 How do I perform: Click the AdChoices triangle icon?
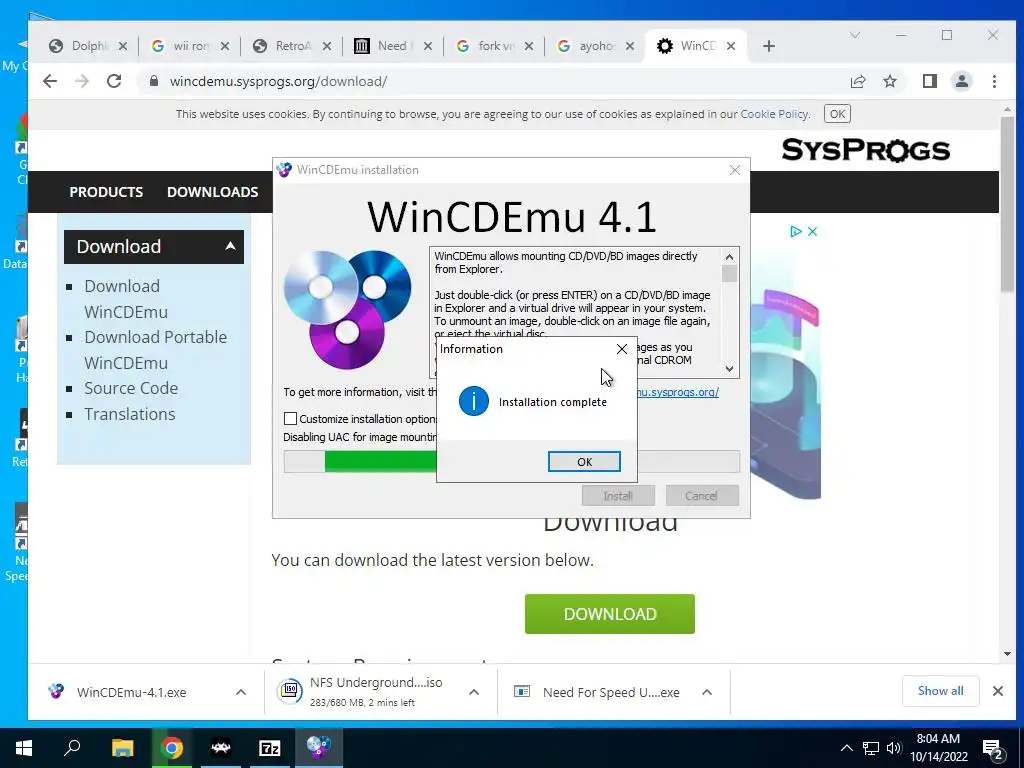pos(795,231)
